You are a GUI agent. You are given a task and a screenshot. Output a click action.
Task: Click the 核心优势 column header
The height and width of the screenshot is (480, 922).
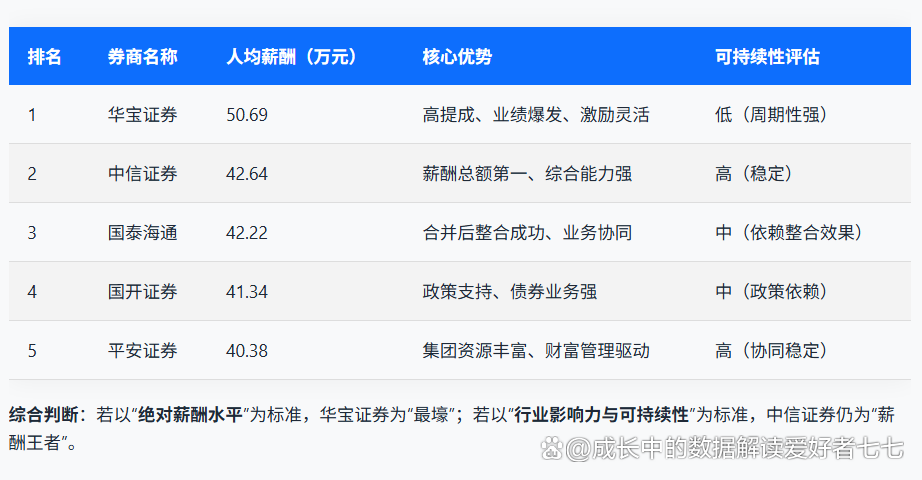point(457,57)
